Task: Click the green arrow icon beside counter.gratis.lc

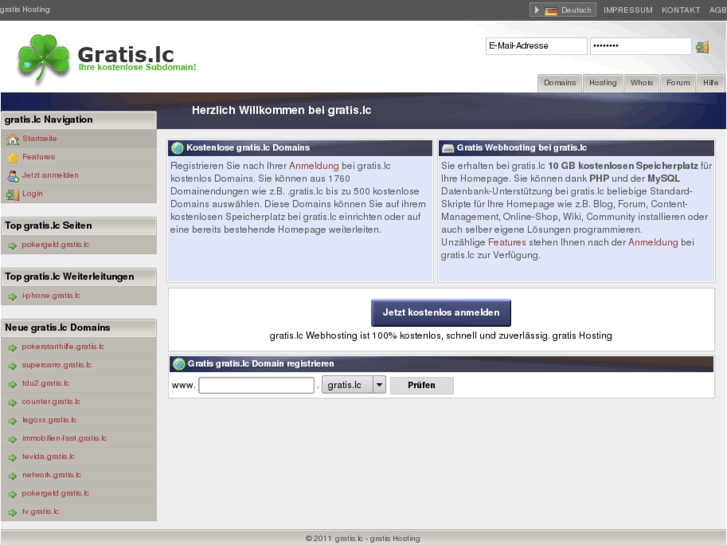Action: (13, 402)
